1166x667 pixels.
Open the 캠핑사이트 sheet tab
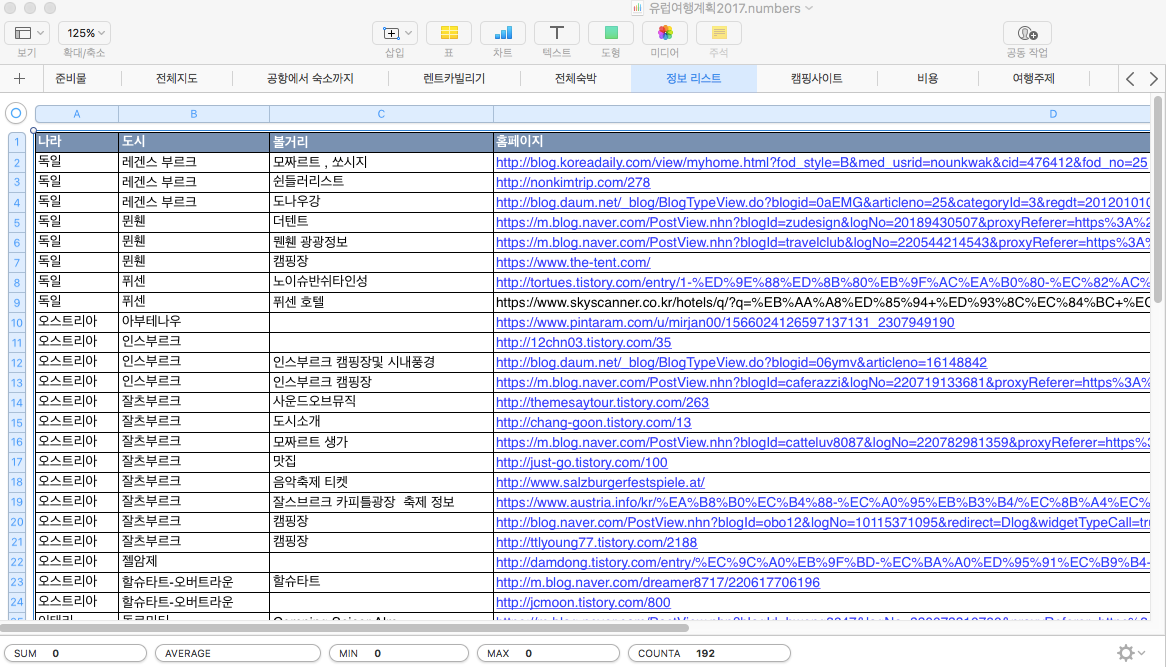[816, 78]
